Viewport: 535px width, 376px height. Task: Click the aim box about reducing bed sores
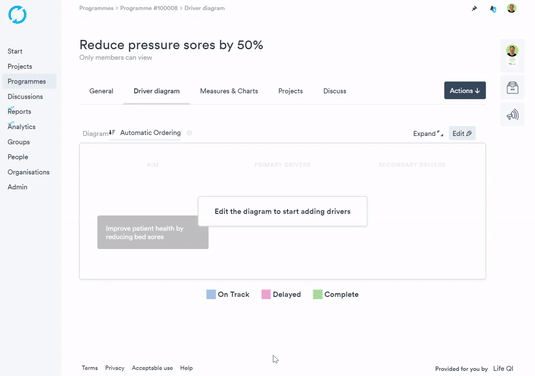[x=153, y=232]
